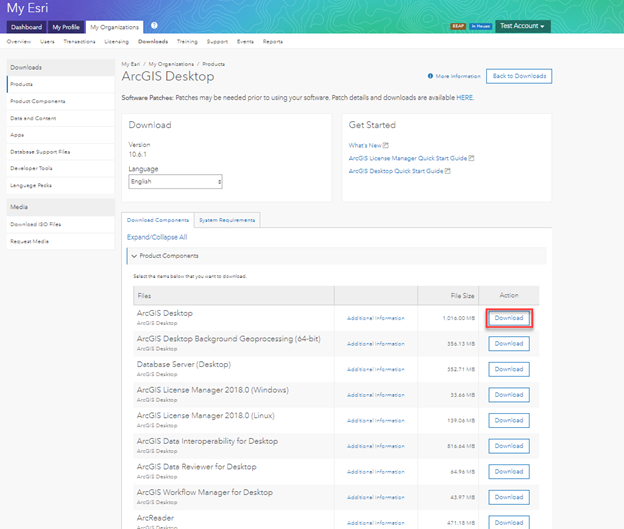The width and height of the screenshot is (624, 529).
Task: Open the Events menu item
Action: pyautogui.click(x=245, y=41)
